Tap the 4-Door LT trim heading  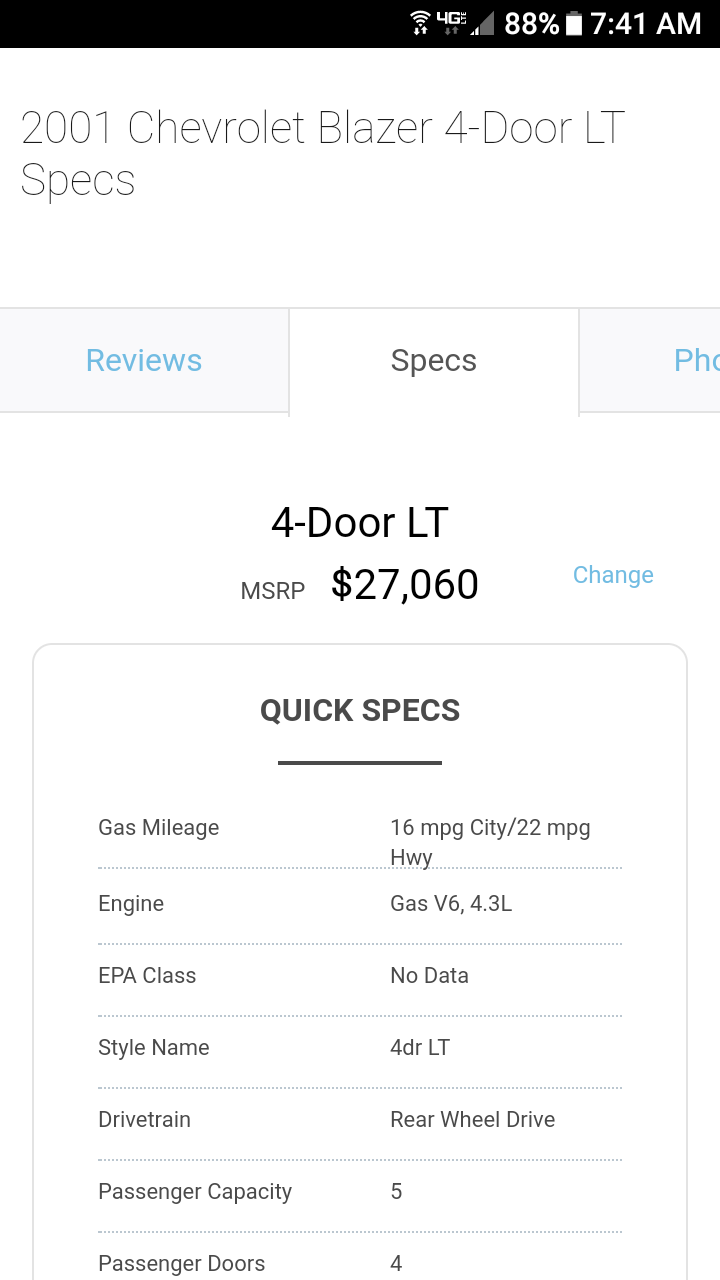pyautogui.click(x=360, y=523)
